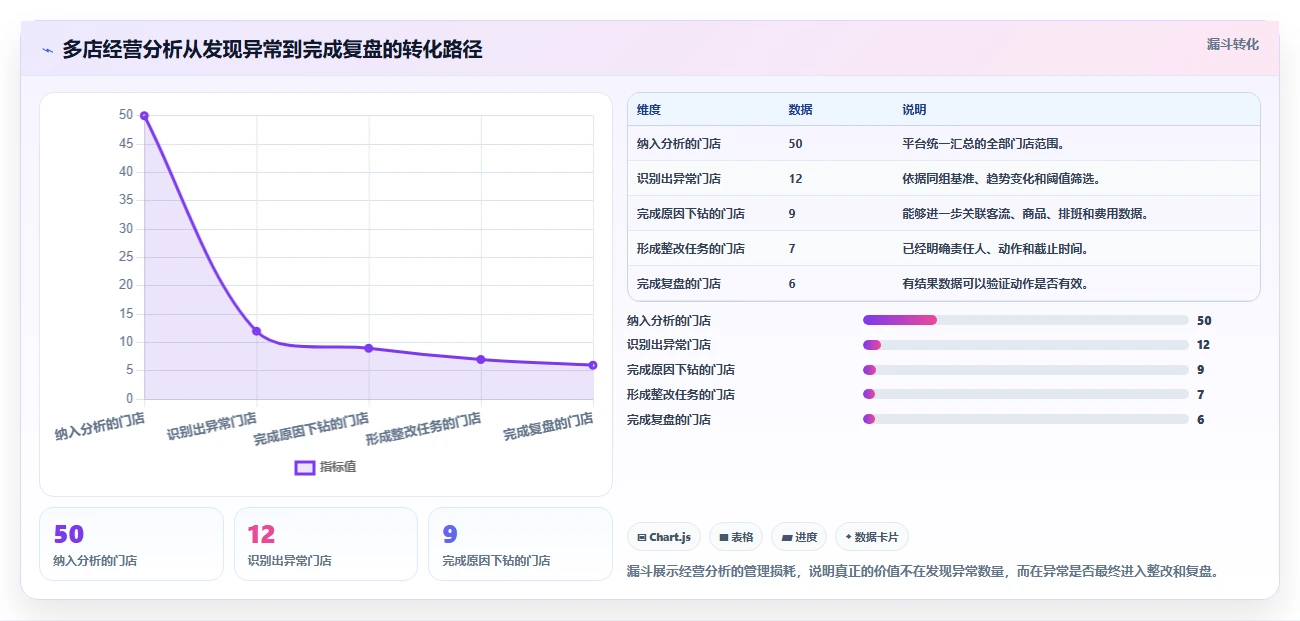Click the number 6 beside the 完成复盘的门店 progress bar

click(1200, 420)
